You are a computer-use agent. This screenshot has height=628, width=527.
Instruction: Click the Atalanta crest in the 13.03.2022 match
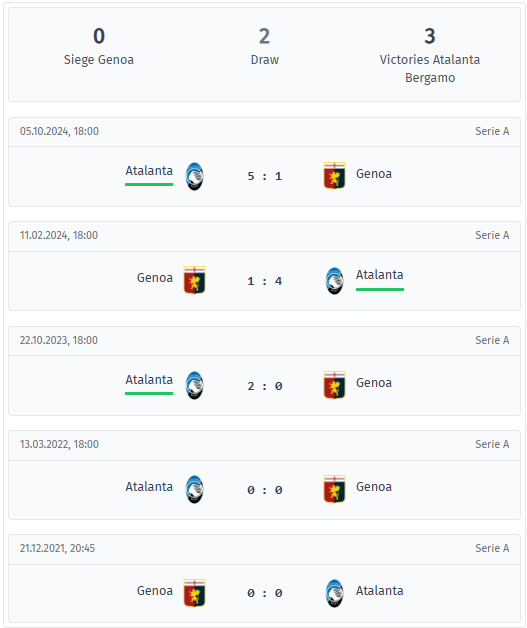pyautogui.click(x=195, y=489)
